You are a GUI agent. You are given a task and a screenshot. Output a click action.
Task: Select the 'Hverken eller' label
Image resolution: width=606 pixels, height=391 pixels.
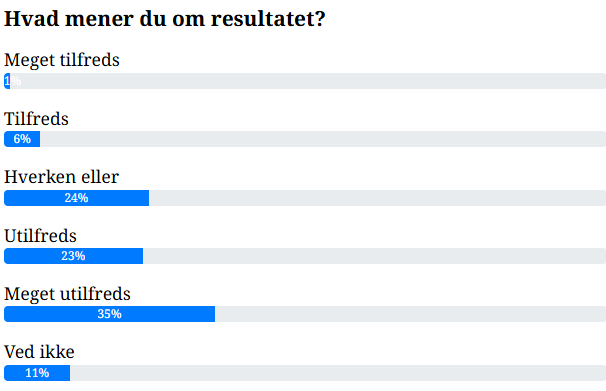pos(61,177)
